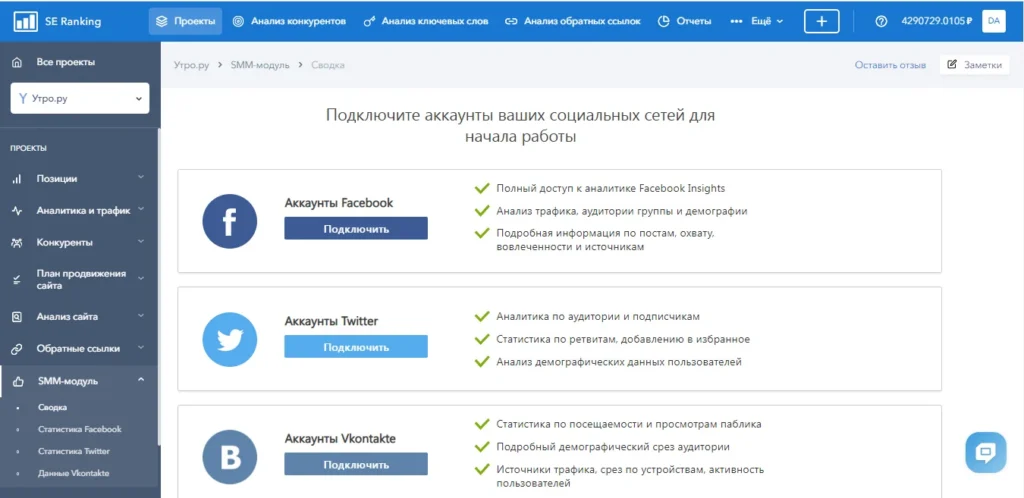Image resolution: width=1024 pixels, height=498 pixels.
Task: Open the Утро.ру project dropdown
Action: 80,99
